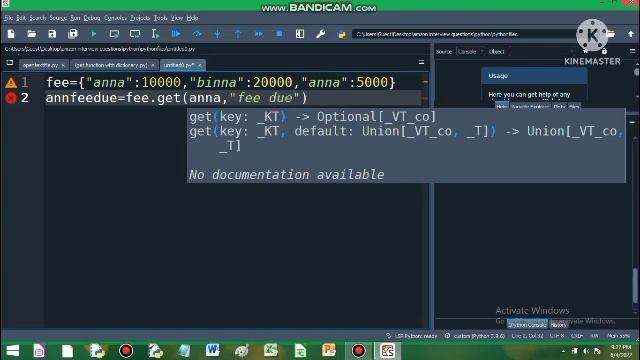Run the file with the green play button

93,34
